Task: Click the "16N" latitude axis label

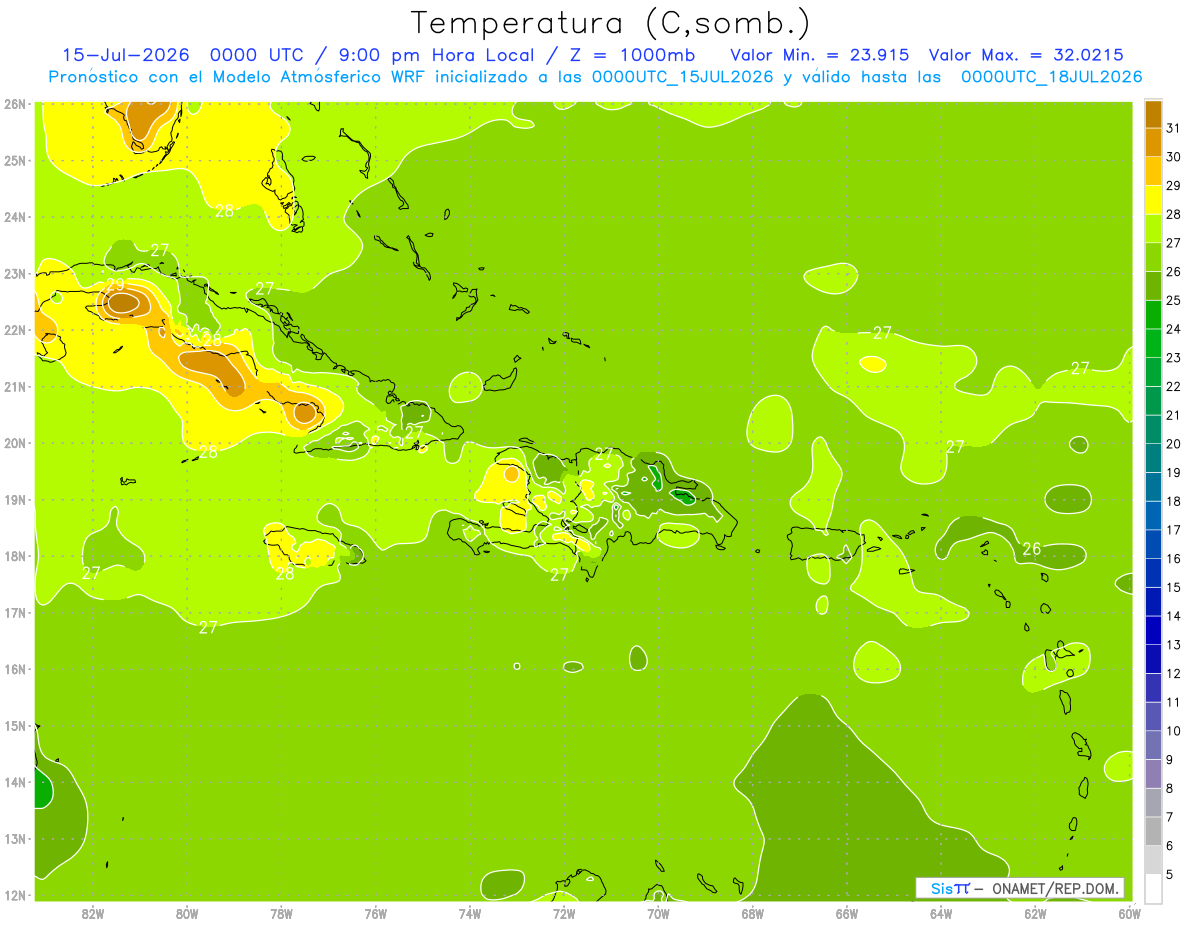Action: (x=15, y=669)
